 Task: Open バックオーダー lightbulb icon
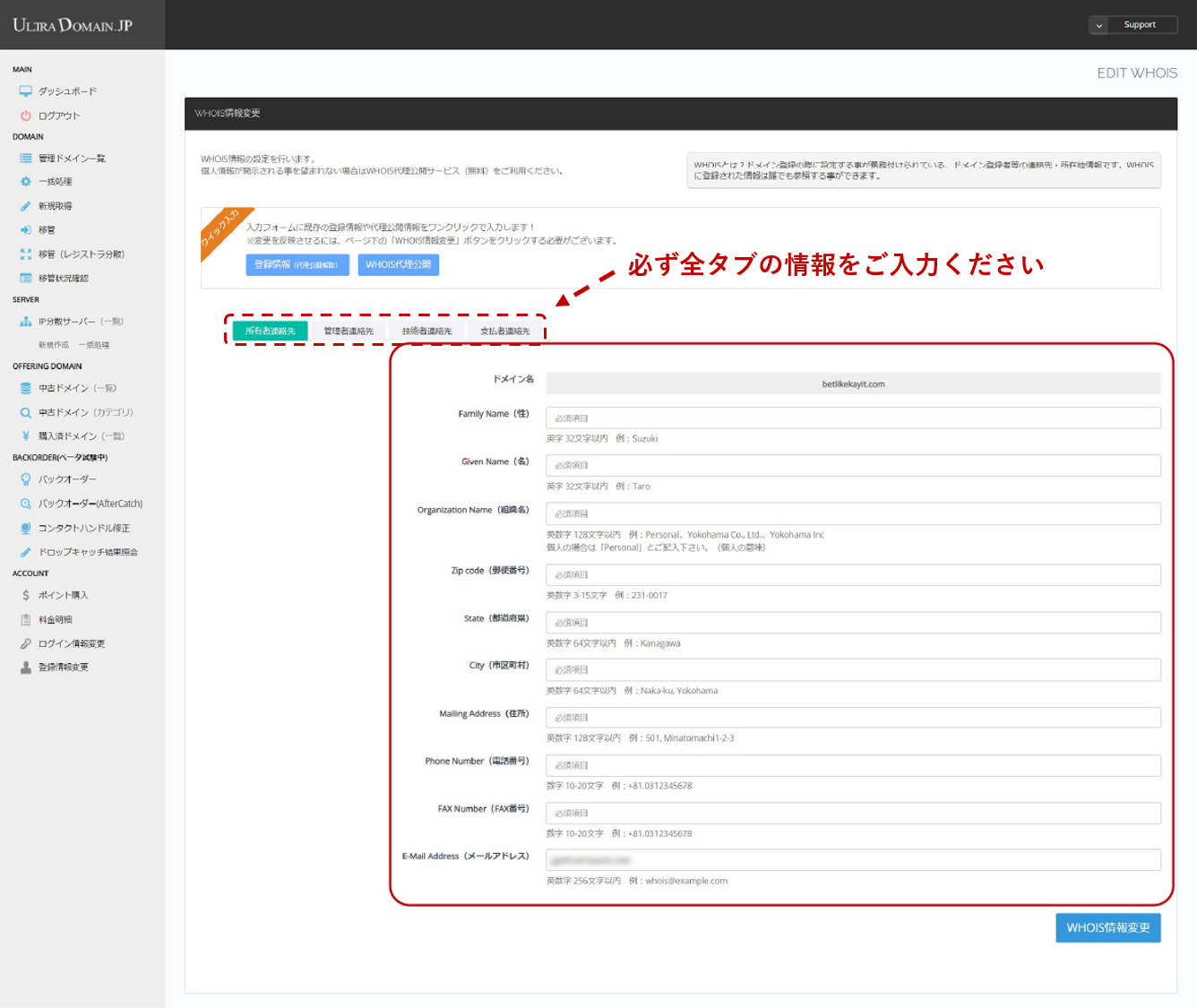click(26, 479)
